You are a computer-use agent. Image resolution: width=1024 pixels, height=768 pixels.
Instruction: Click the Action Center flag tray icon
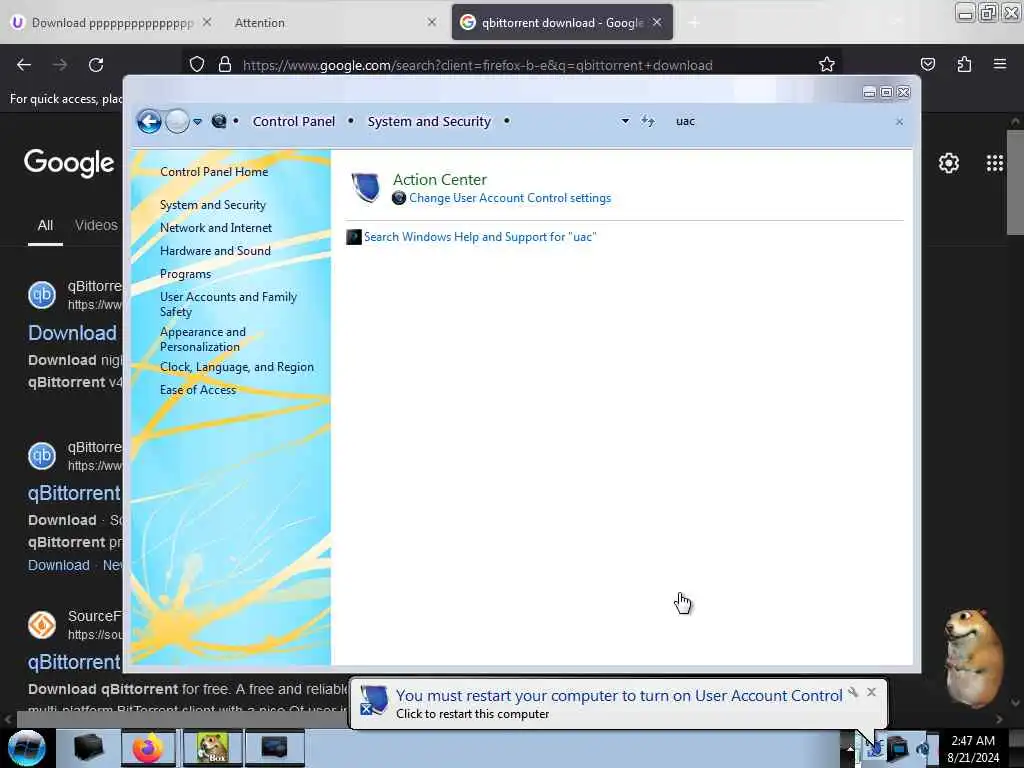[874, 748]
